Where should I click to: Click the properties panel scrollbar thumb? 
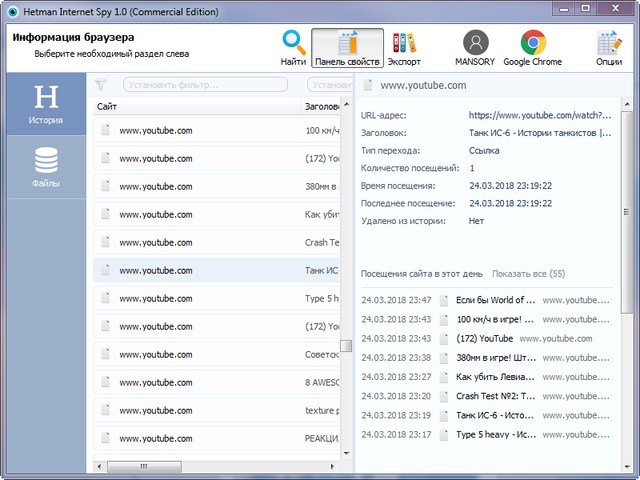627,212
